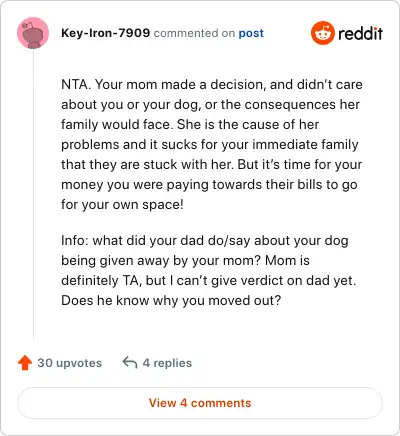Click the orange upvote arrow icon

click(25, 363)
